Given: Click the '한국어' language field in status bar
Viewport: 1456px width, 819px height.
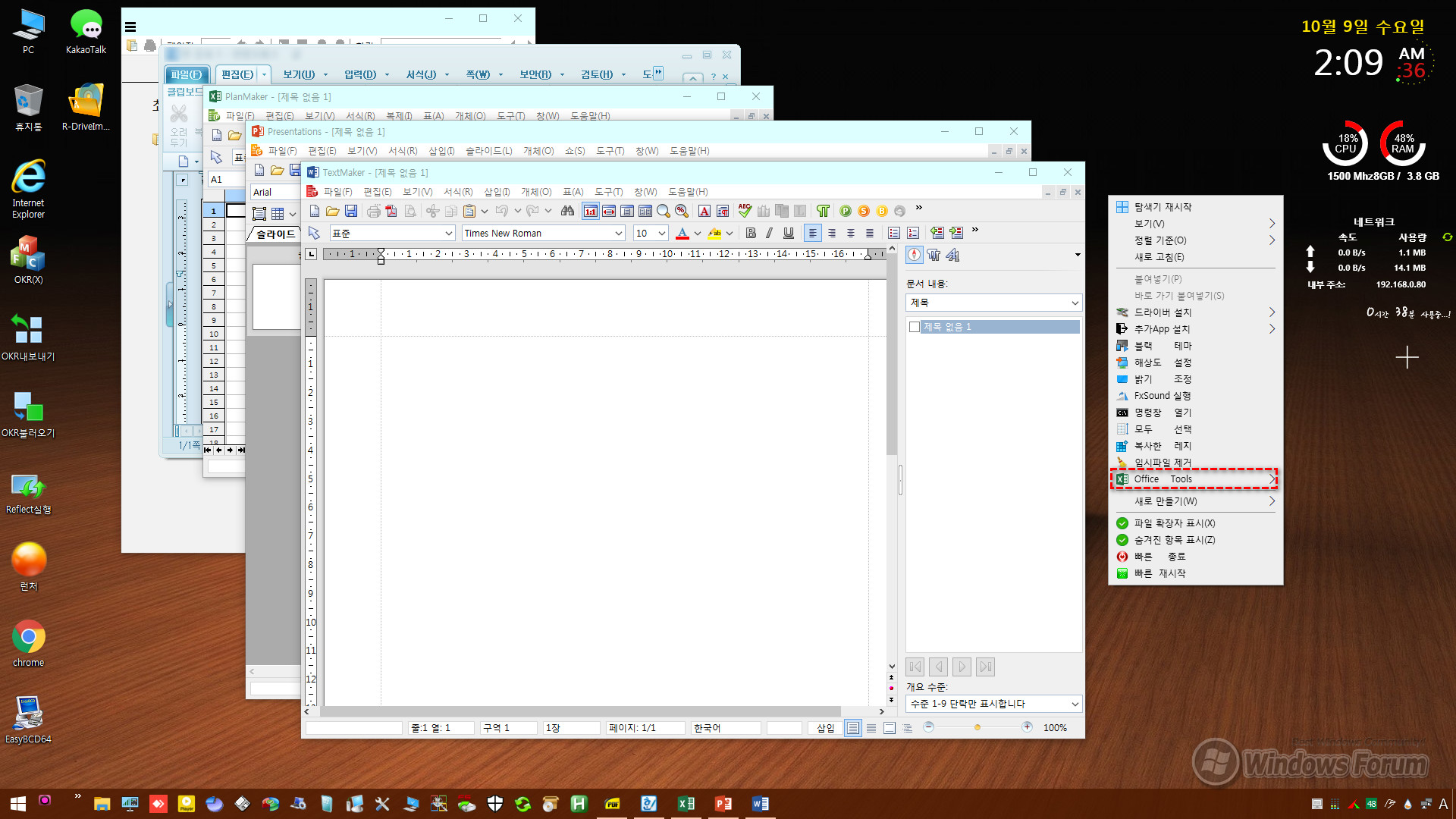Looking at the screenshot, I should 725,728.
